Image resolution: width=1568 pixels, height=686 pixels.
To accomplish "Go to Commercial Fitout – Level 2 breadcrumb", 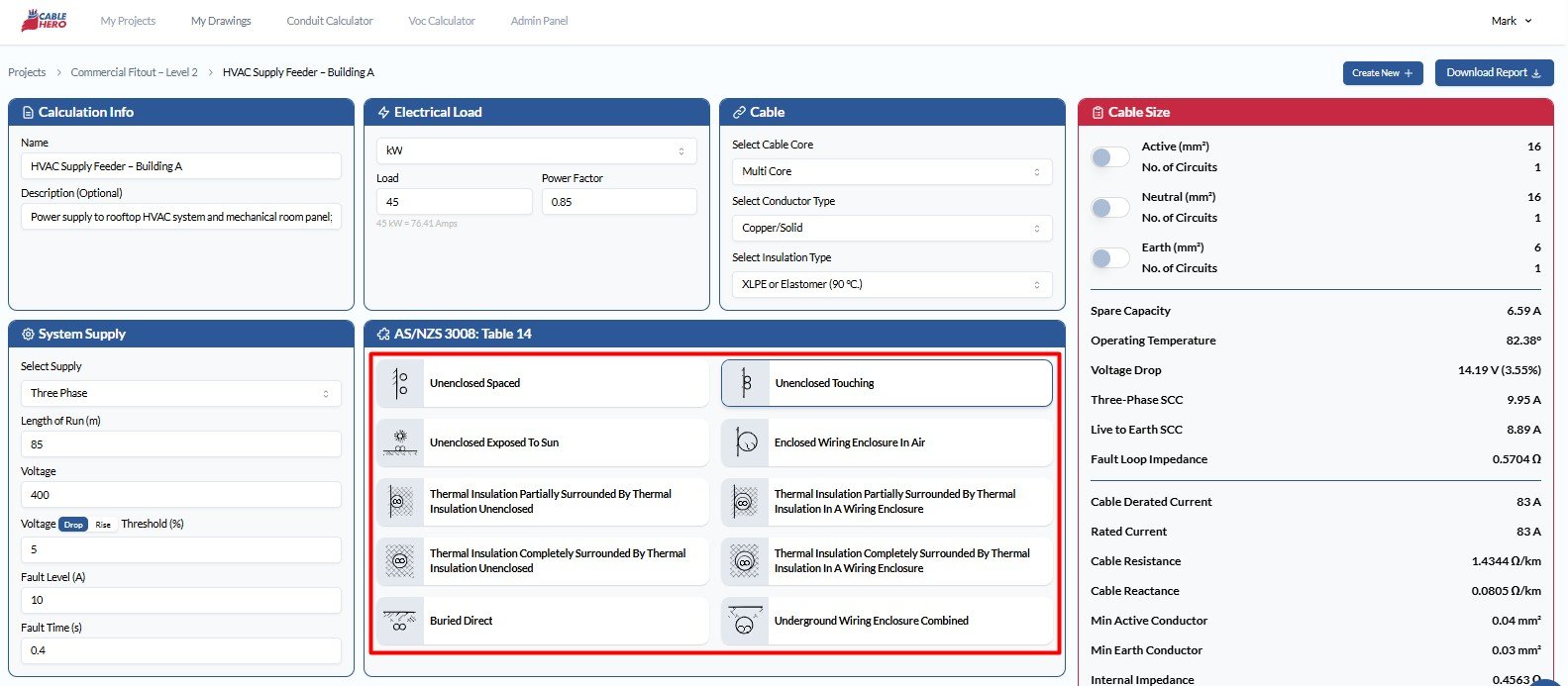I will [x=135, y=72].
